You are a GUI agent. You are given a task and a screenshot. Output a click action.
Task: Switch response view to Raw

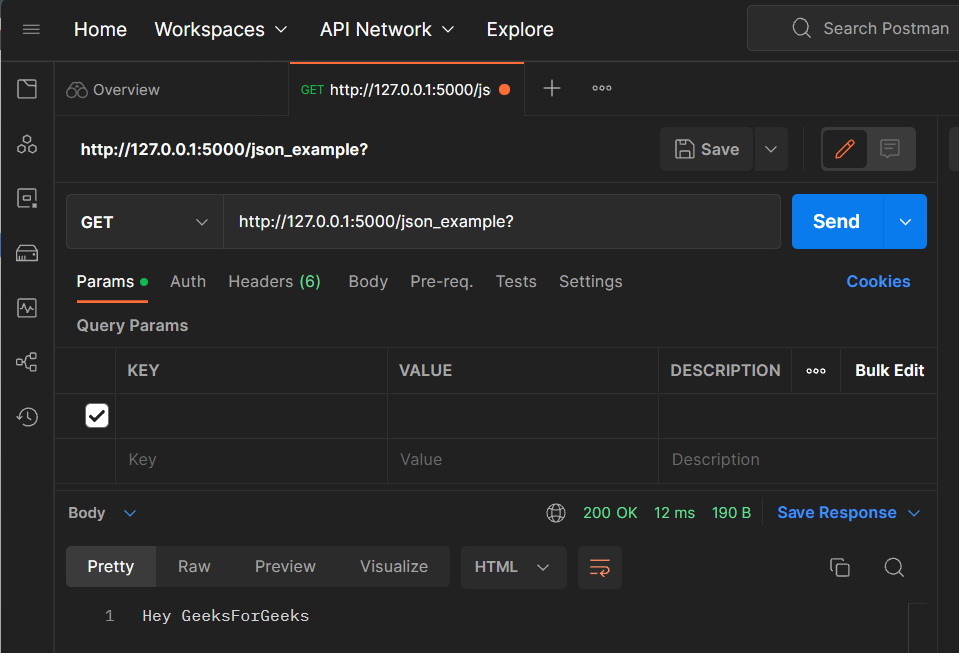point(194,567)
